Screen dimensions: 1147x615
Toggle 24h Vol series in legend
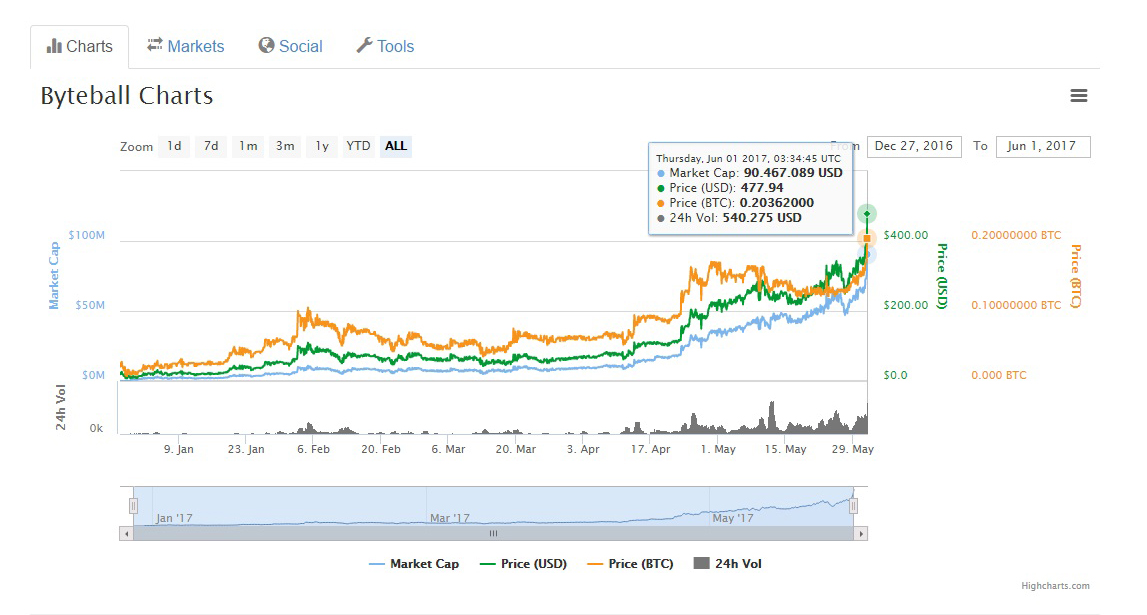pos(728,564)
